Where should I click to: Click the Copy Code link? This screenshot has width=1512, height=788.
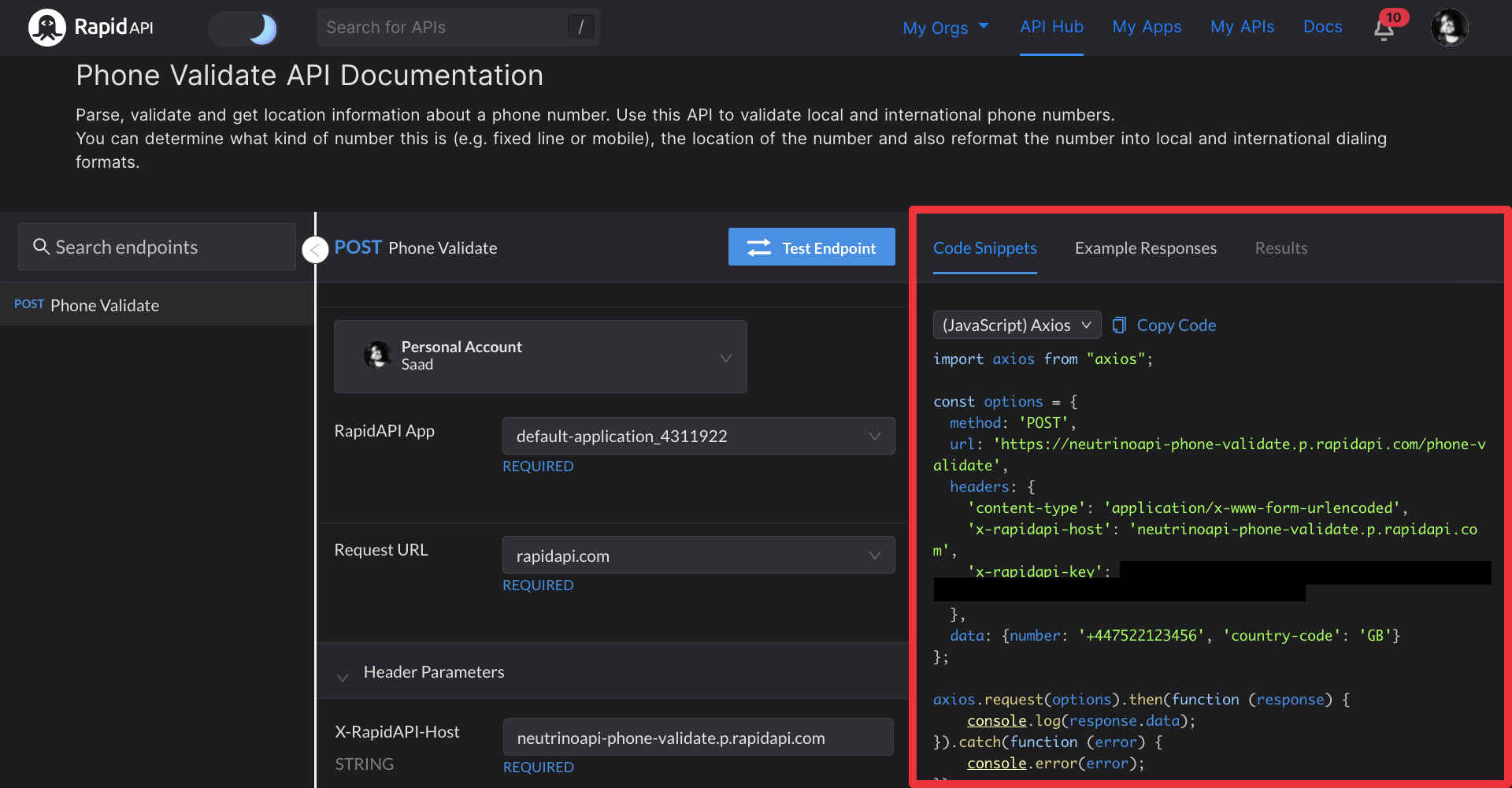pos(1176,325)
